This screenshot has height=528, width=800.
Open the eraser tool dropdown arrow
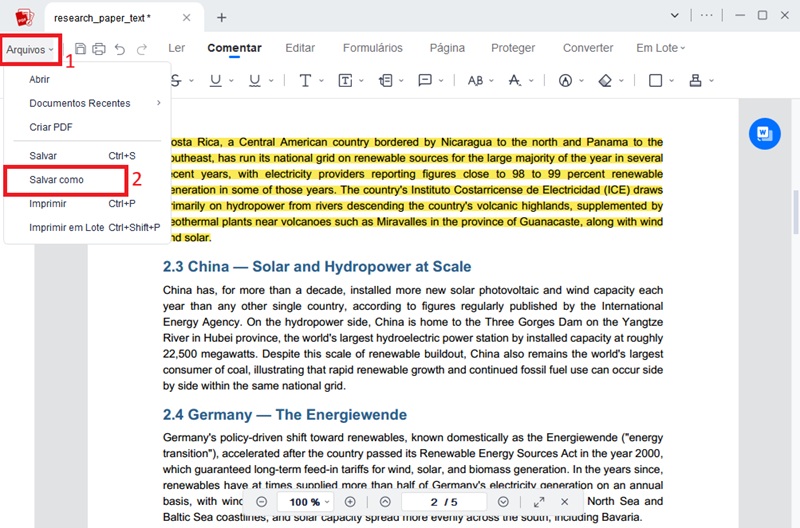(x=621, y=81)
